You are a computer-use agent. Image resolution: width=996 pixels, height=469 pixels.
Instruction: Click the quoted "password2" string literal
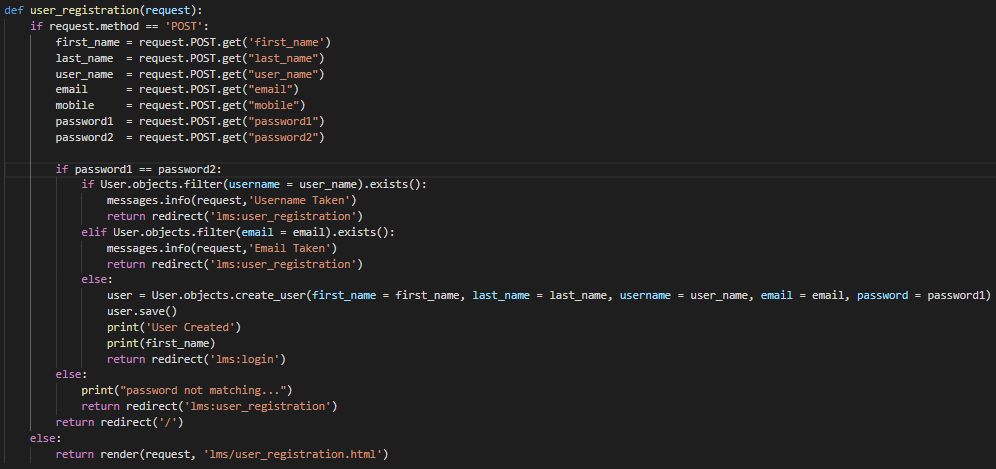coord(285,137)
